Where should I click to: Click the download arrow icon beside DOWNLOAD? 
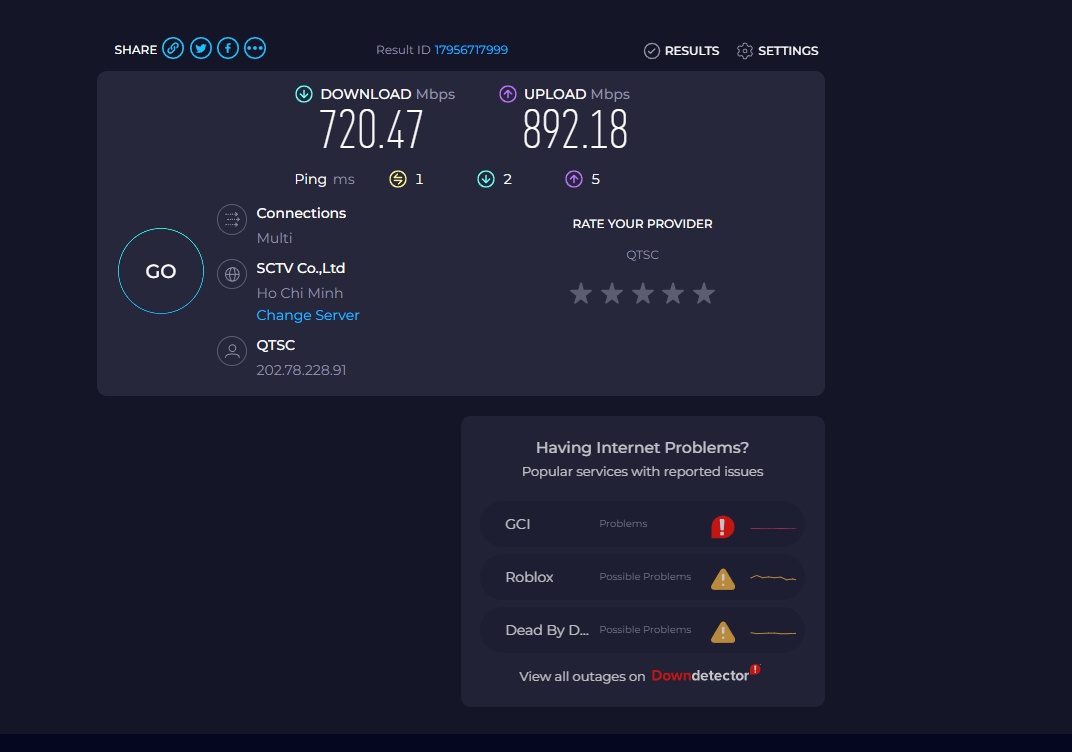304,94
